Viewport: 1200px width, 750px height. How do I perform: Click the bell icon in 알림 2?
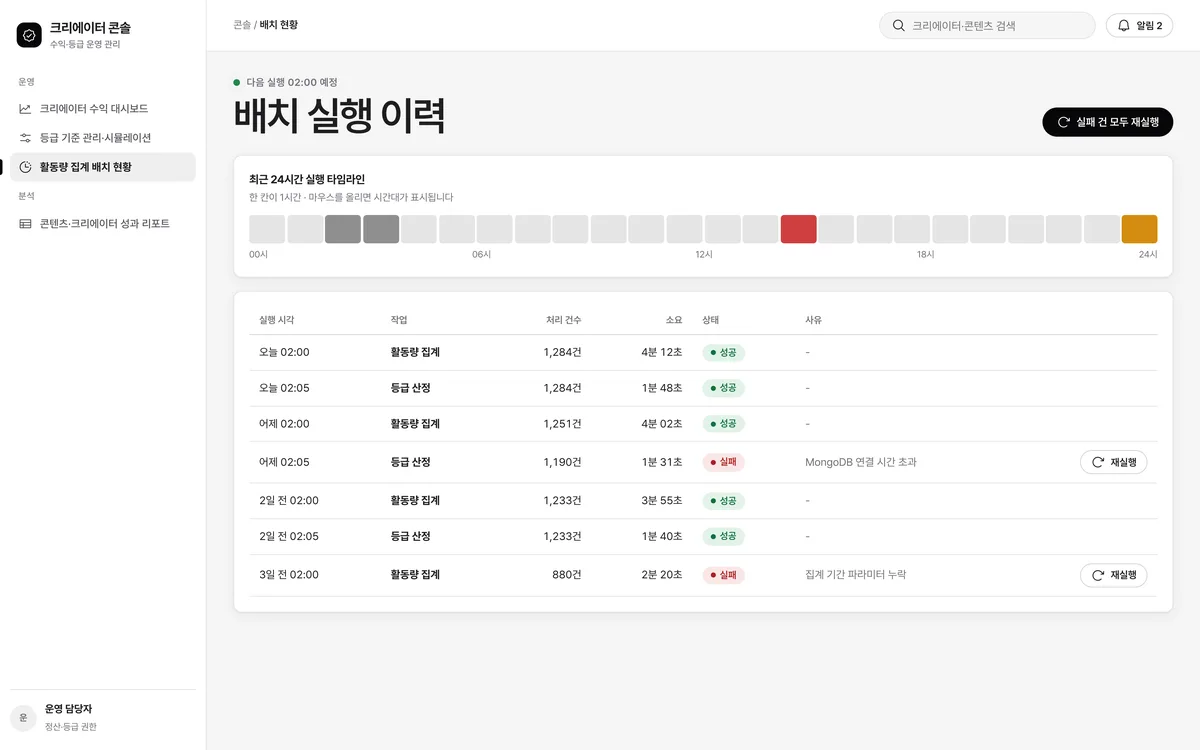tap(1124, 26)
